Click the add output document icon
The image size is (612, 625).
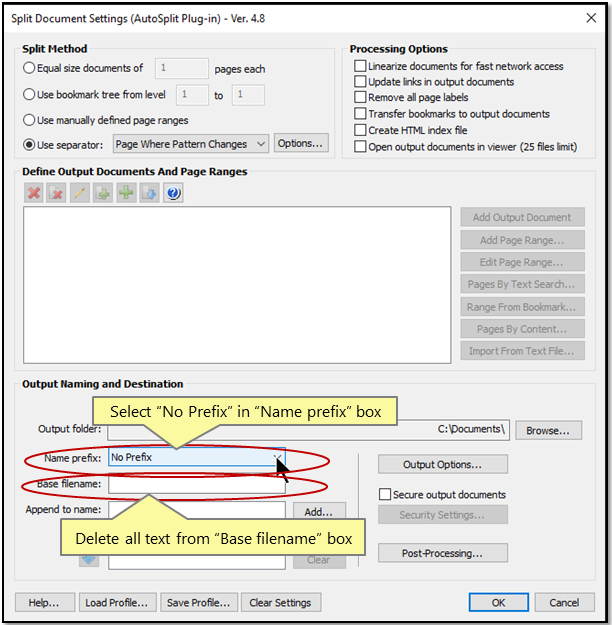tap(103, 193)
